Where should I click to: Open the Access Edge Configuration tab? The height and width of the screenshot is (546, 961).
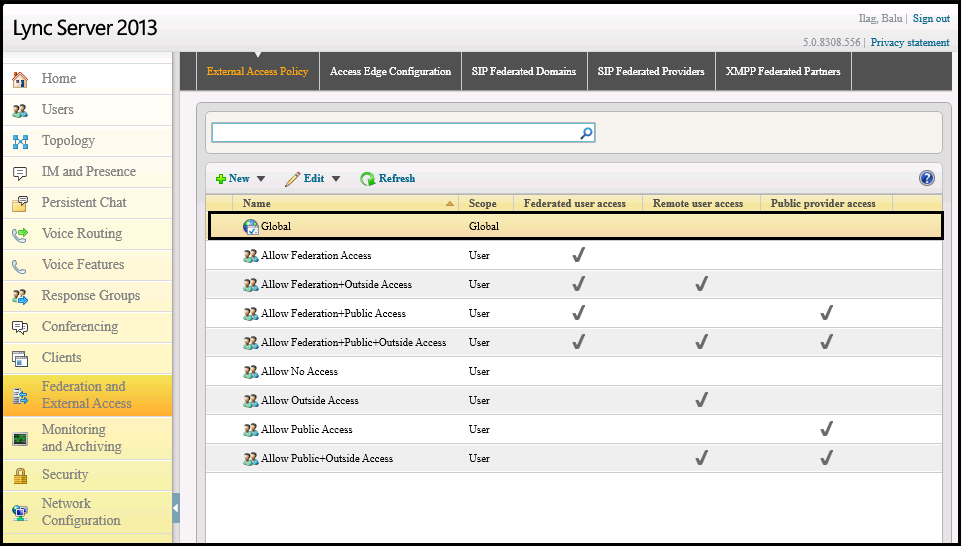[390, 72]
